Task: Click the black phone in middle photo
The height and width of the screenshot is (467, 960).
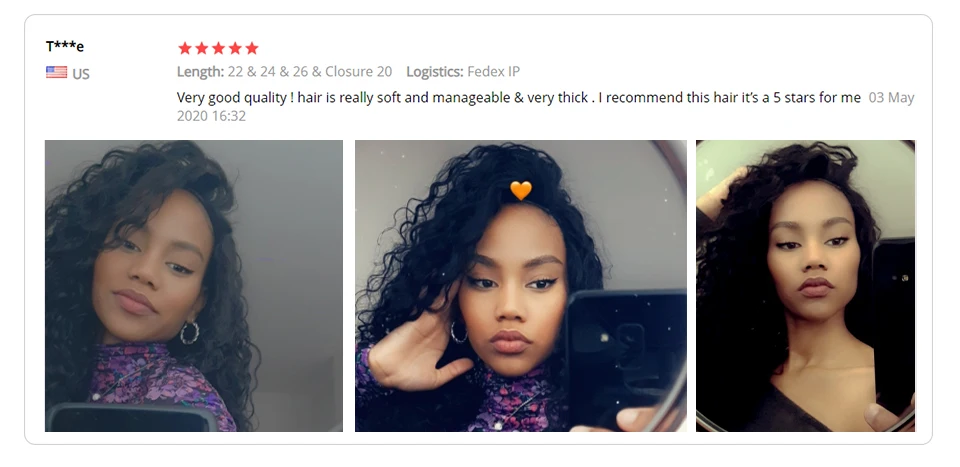Action: [x=625, y=358]
